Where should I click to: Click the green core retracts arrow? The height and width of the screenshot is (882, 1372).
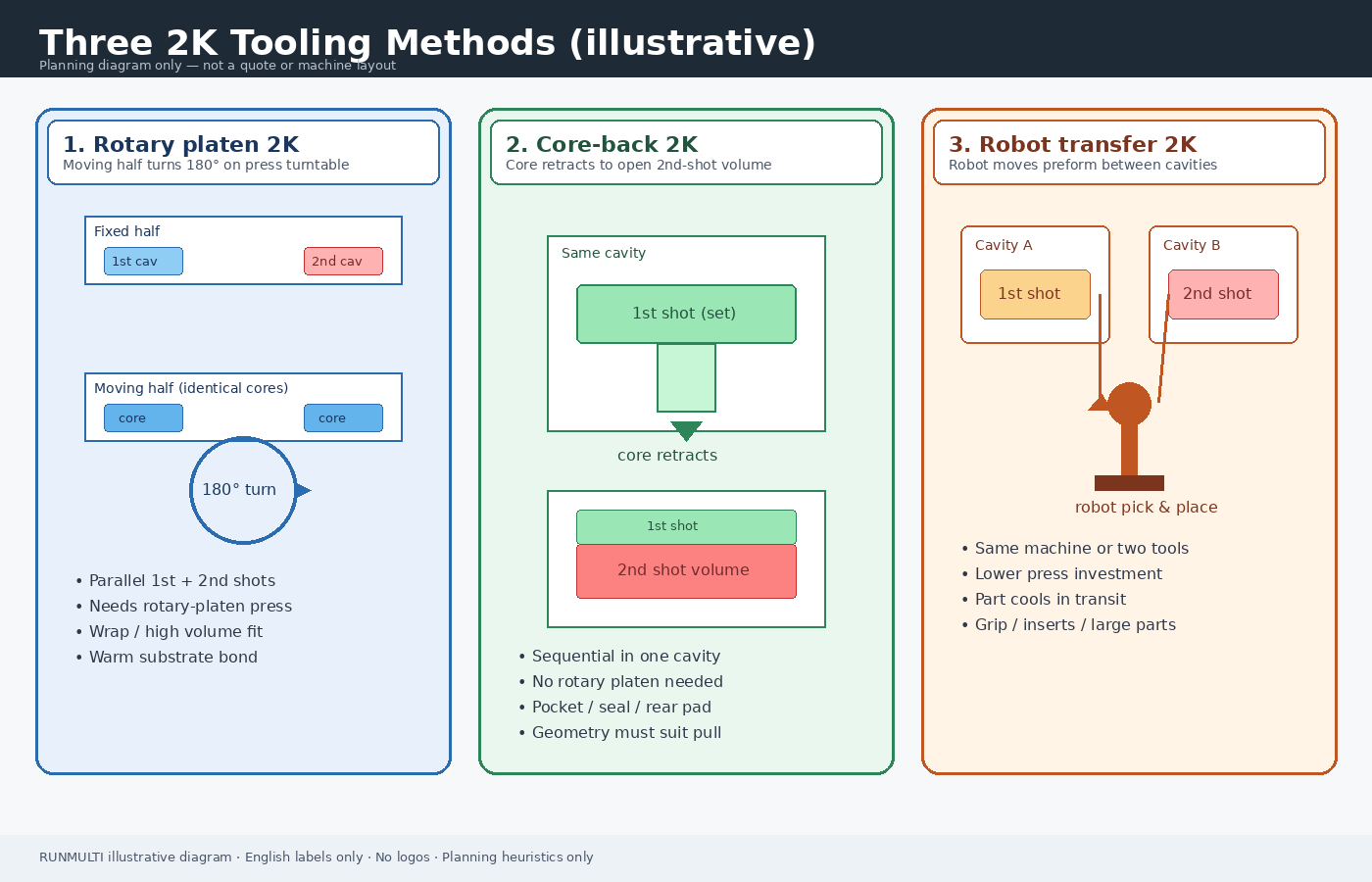point(686,431)
